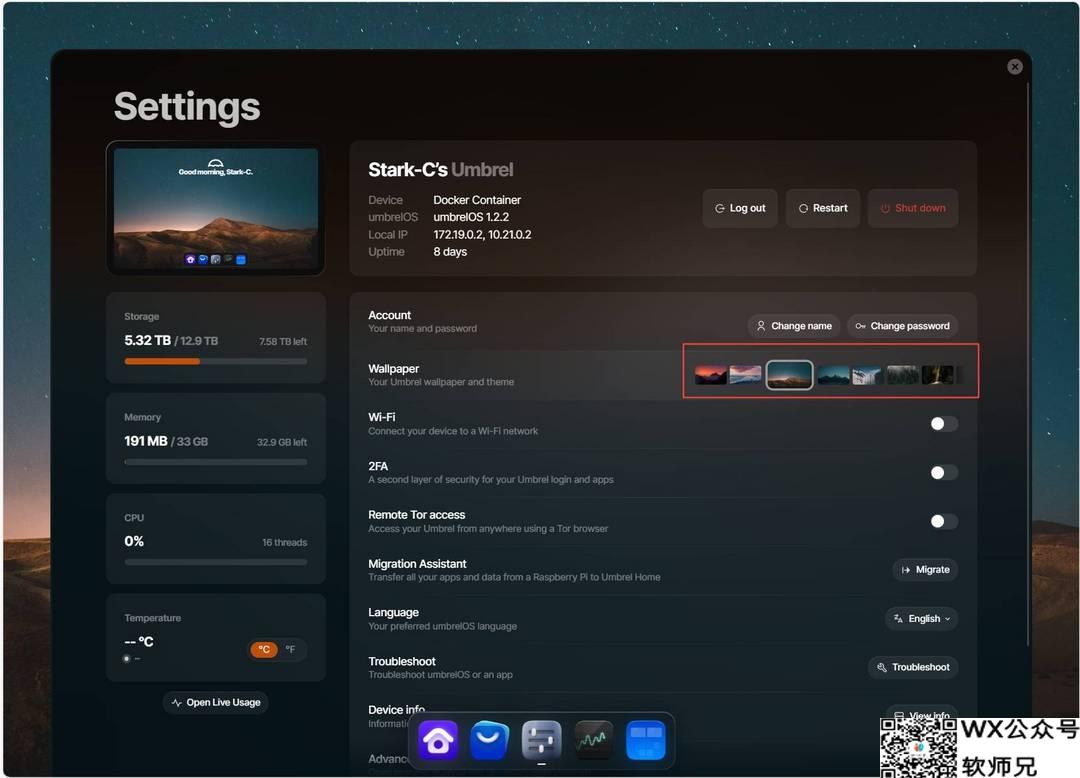Screen dimensions: 1080x778
Task: Open the English language dropdown
Action: pos(922,618)
